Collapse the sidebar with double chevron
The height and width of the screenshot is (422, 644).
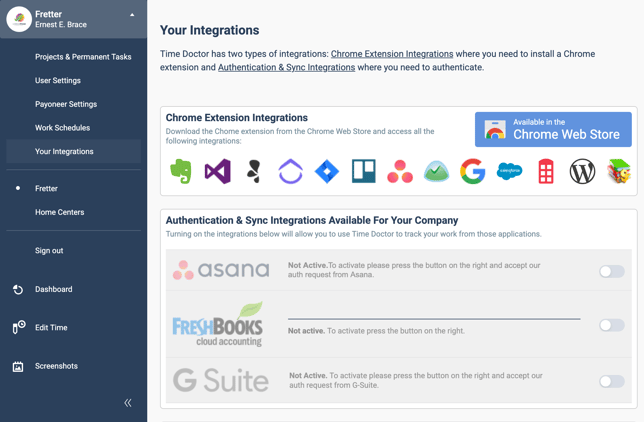click(x=128, y=403)
